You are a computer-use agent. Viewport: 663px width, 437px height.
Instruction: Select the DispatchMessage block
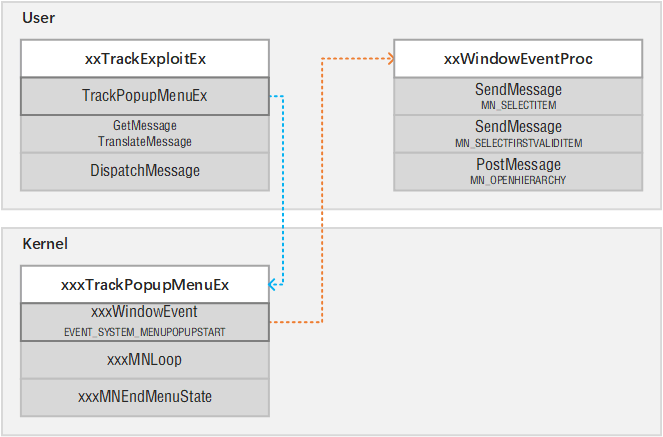pos(145,171)
